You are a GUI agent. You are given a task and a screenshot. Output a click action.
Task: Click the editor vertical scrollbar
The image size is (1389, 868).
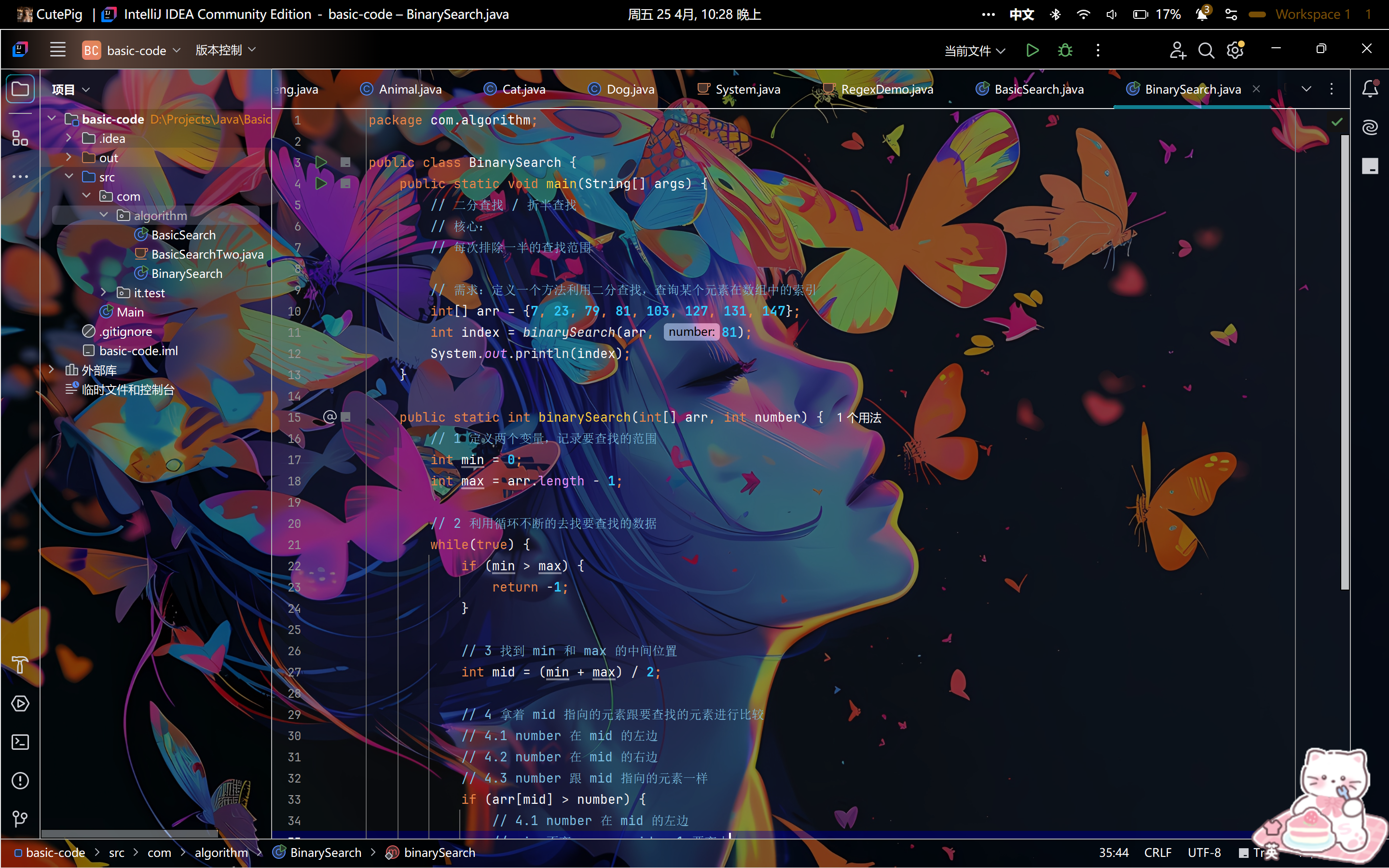point(1345,362)
